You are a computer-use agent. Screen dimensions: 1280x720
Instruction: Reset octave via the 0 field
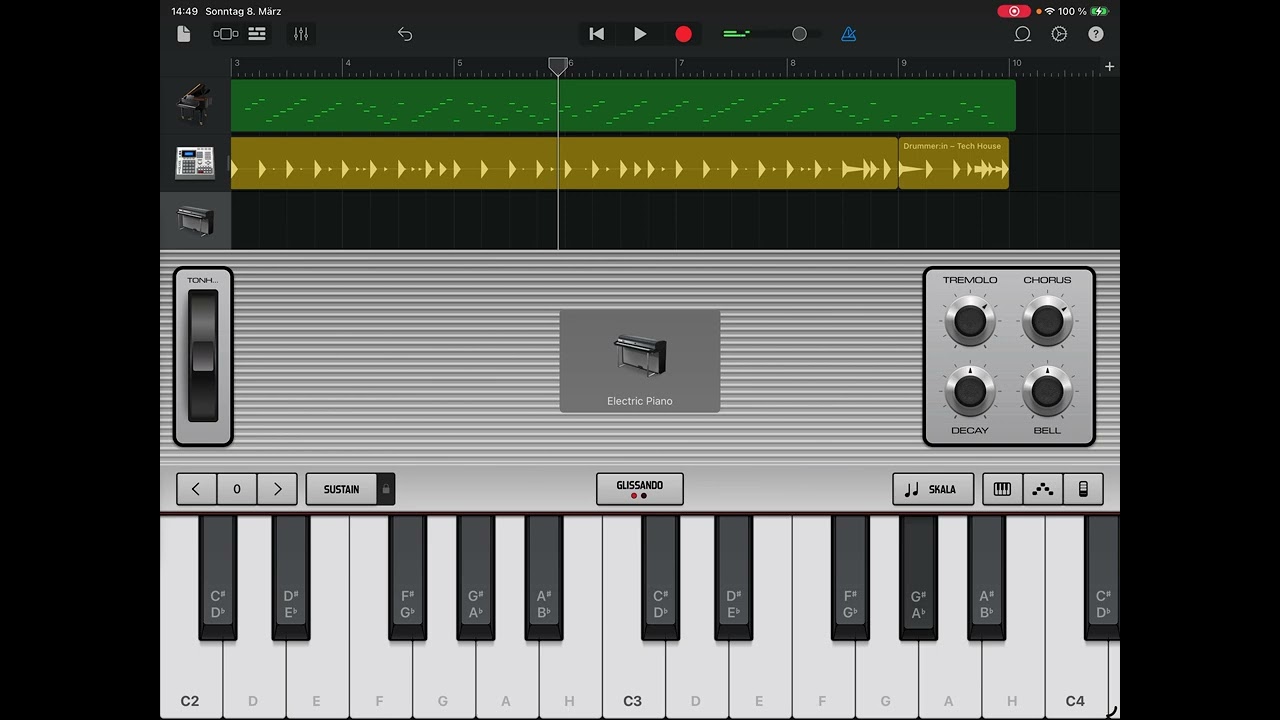point(237,489)
